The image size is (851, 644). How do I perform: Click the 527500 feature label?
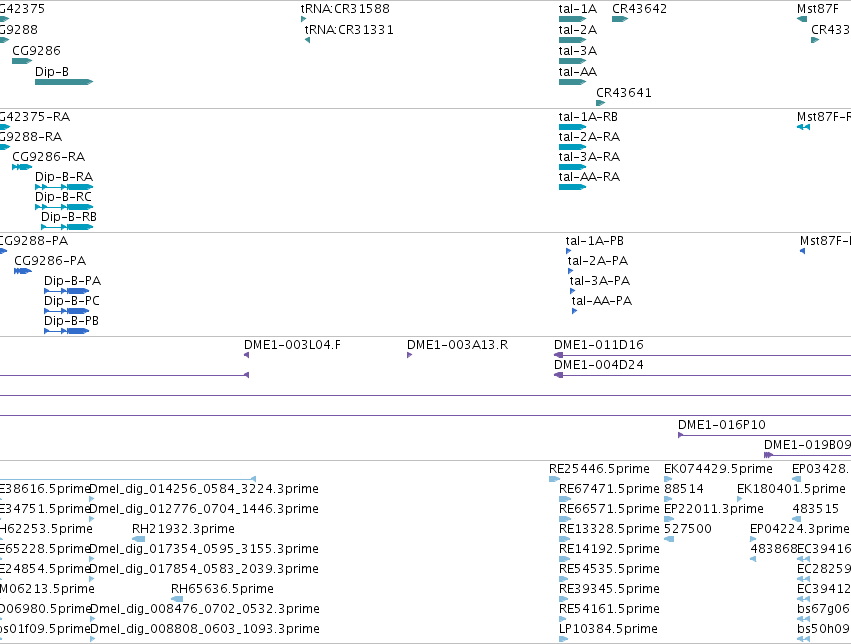point(688,529)
